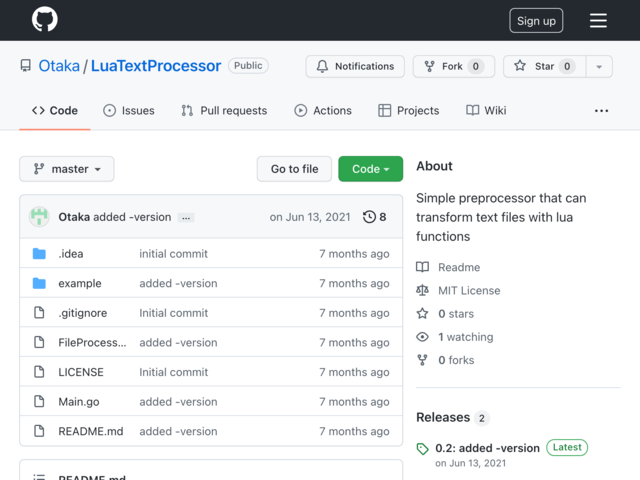Click the 'on Jun 13, 2021' commit date

(x=310, y=217)
